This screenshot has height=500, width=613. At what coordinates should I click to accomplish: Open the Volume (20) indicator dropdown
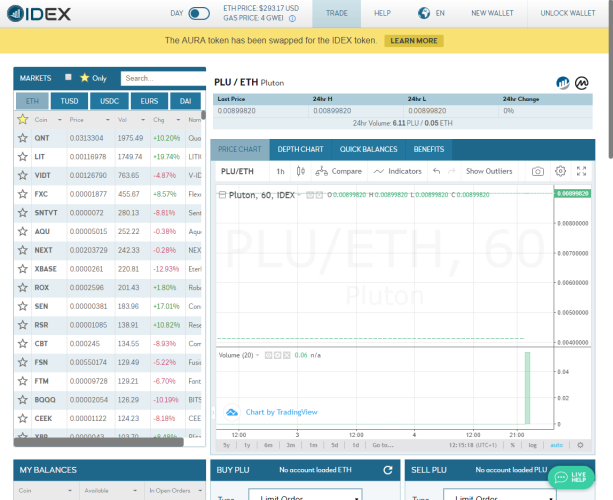(x=257, y=355)
